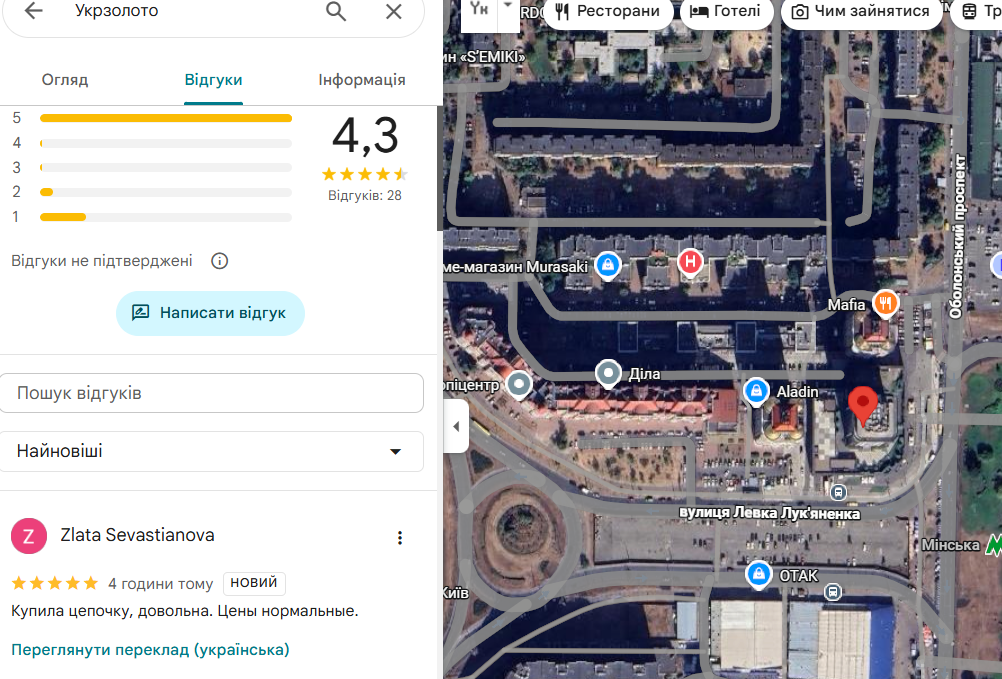This screenshot has width=1002, height=679.
Task: Click bus stop icon on Левка Лук'яненка
Action: tap(838, 492)
